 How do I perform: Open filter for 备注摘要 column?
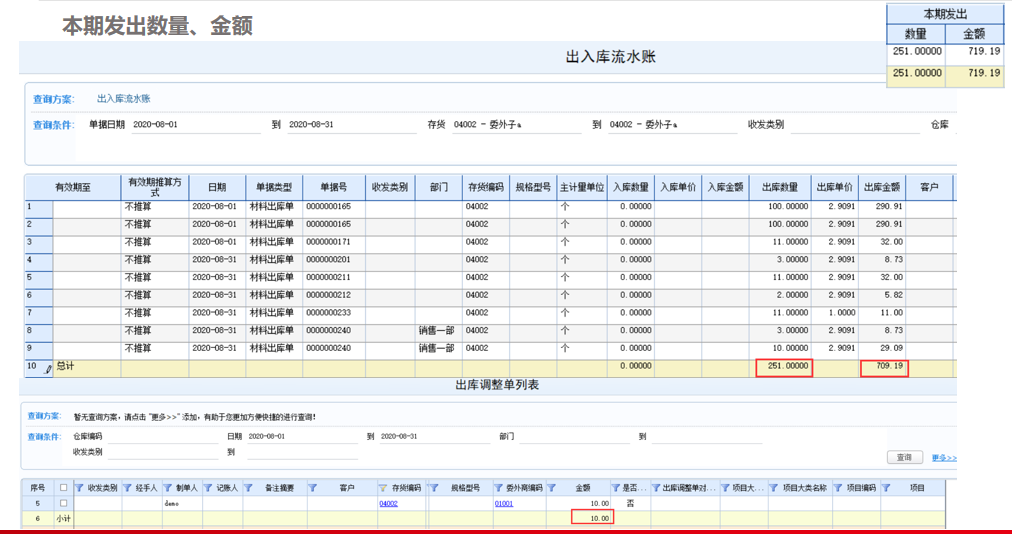click(x=248, y=488)
